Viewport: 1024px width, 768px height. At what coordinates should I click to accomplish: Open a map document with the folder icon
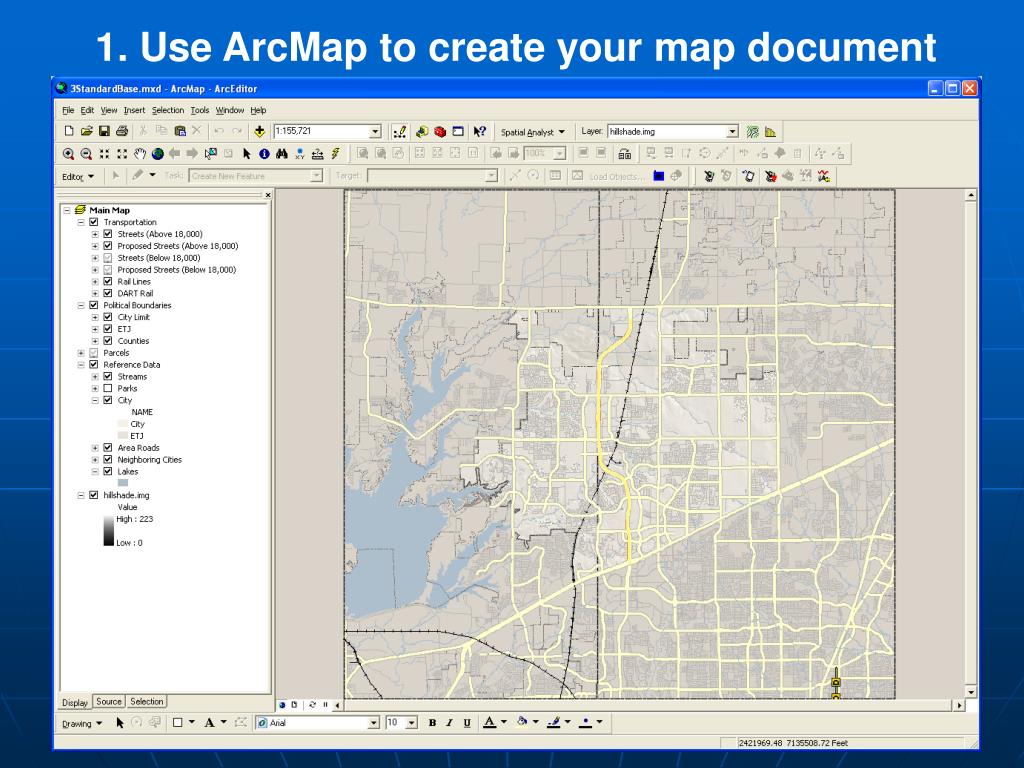pos(86,131)
